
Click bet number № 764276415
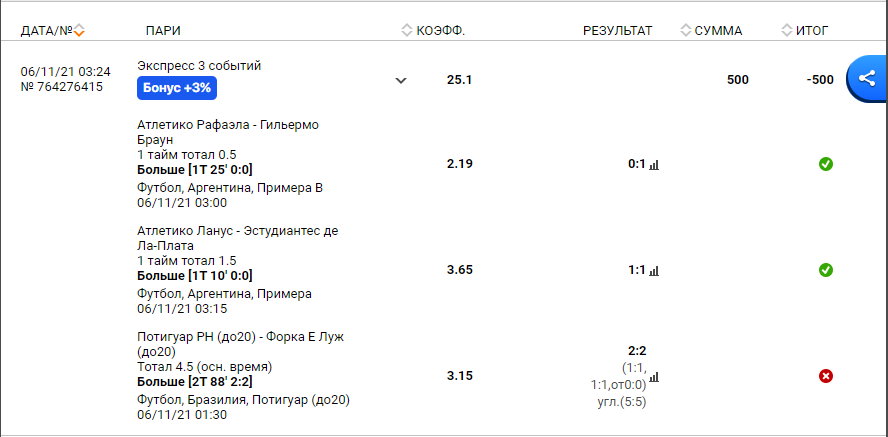[x=62, y=87]
